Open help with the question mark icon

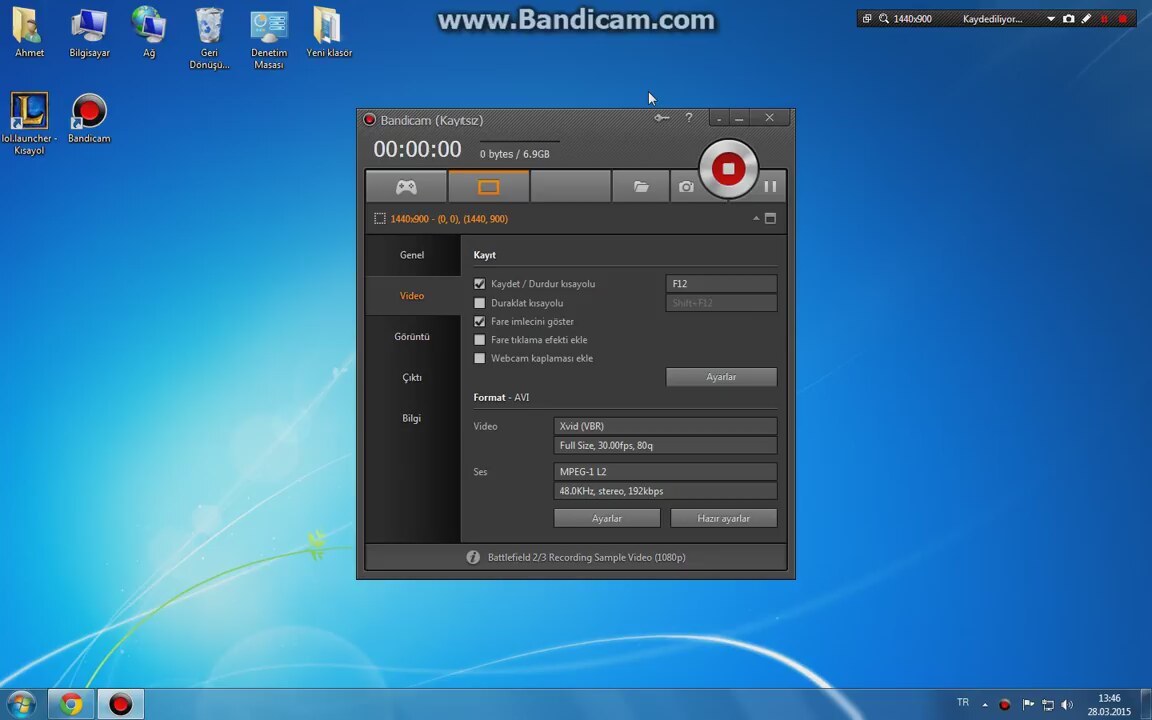click(688, 118)
